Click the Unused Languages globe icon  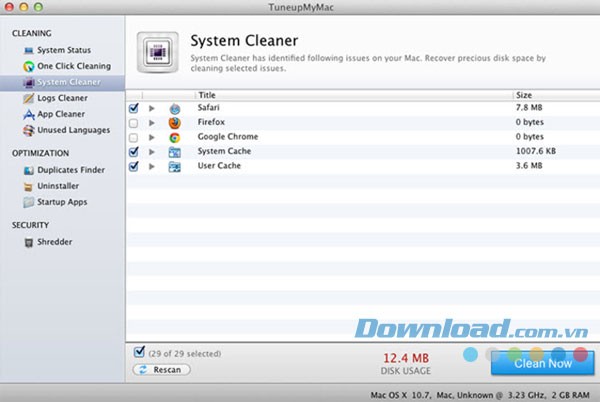point(29,130)
